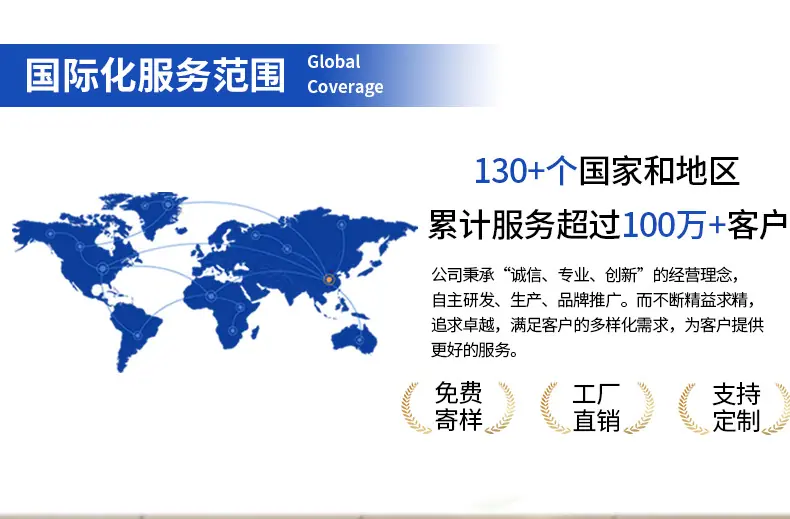Click the Russia node marker on map
Viewport: 790px width, 519px height.
pos(342,225)
